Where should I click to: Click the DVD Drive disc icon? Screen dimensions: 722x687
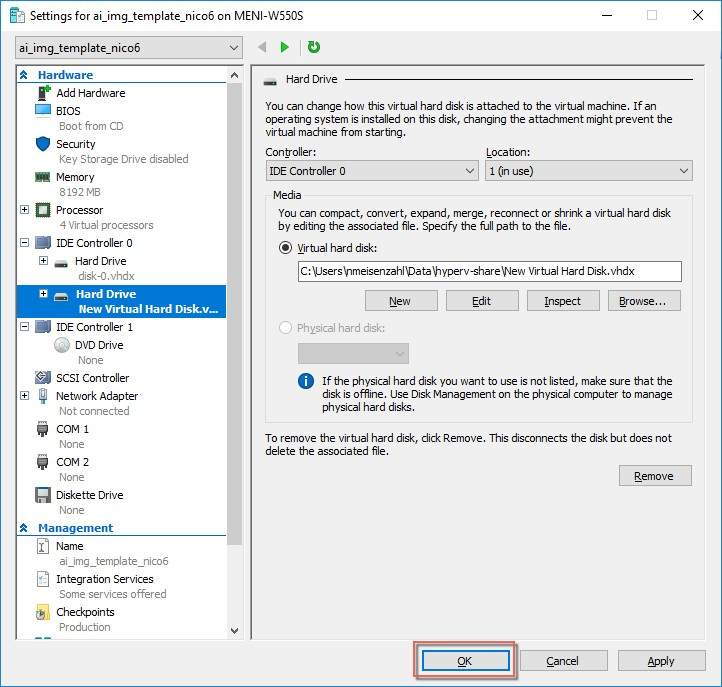(62, 345)
